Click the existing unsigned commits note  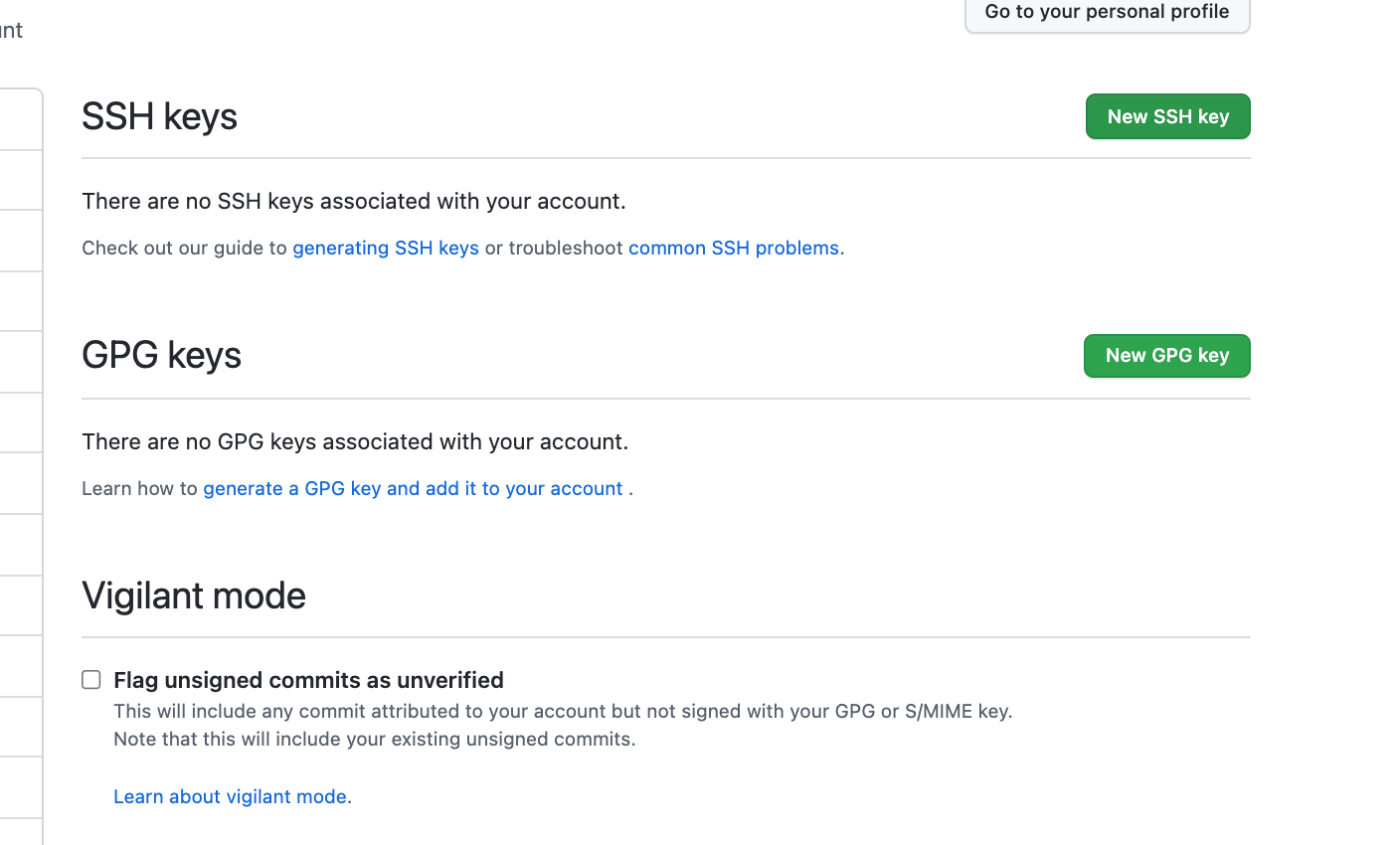coord(374,739)
